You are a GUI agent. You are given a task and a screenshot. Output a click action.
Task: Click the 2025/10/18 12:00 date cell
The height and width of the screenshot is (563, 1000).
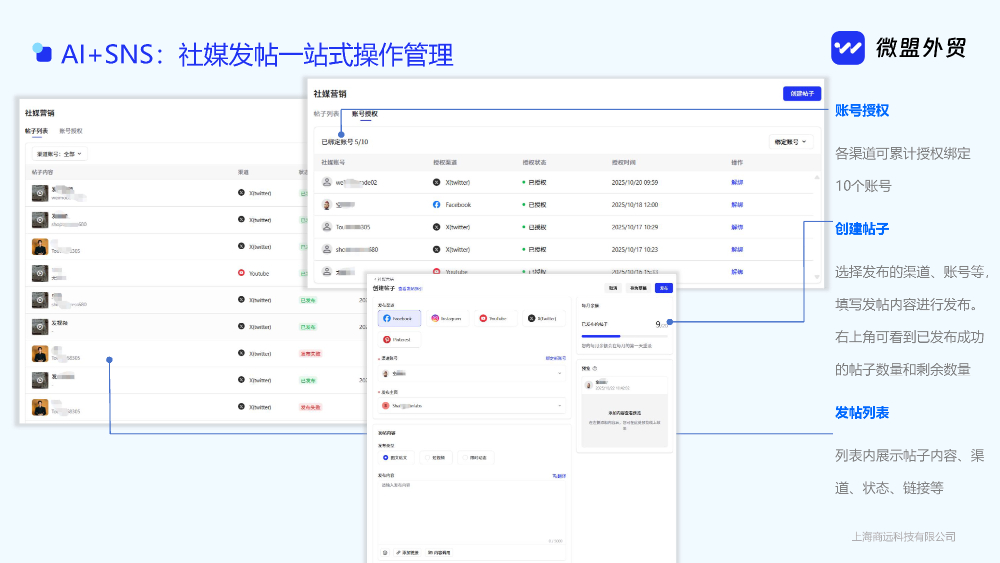point(635,205)
